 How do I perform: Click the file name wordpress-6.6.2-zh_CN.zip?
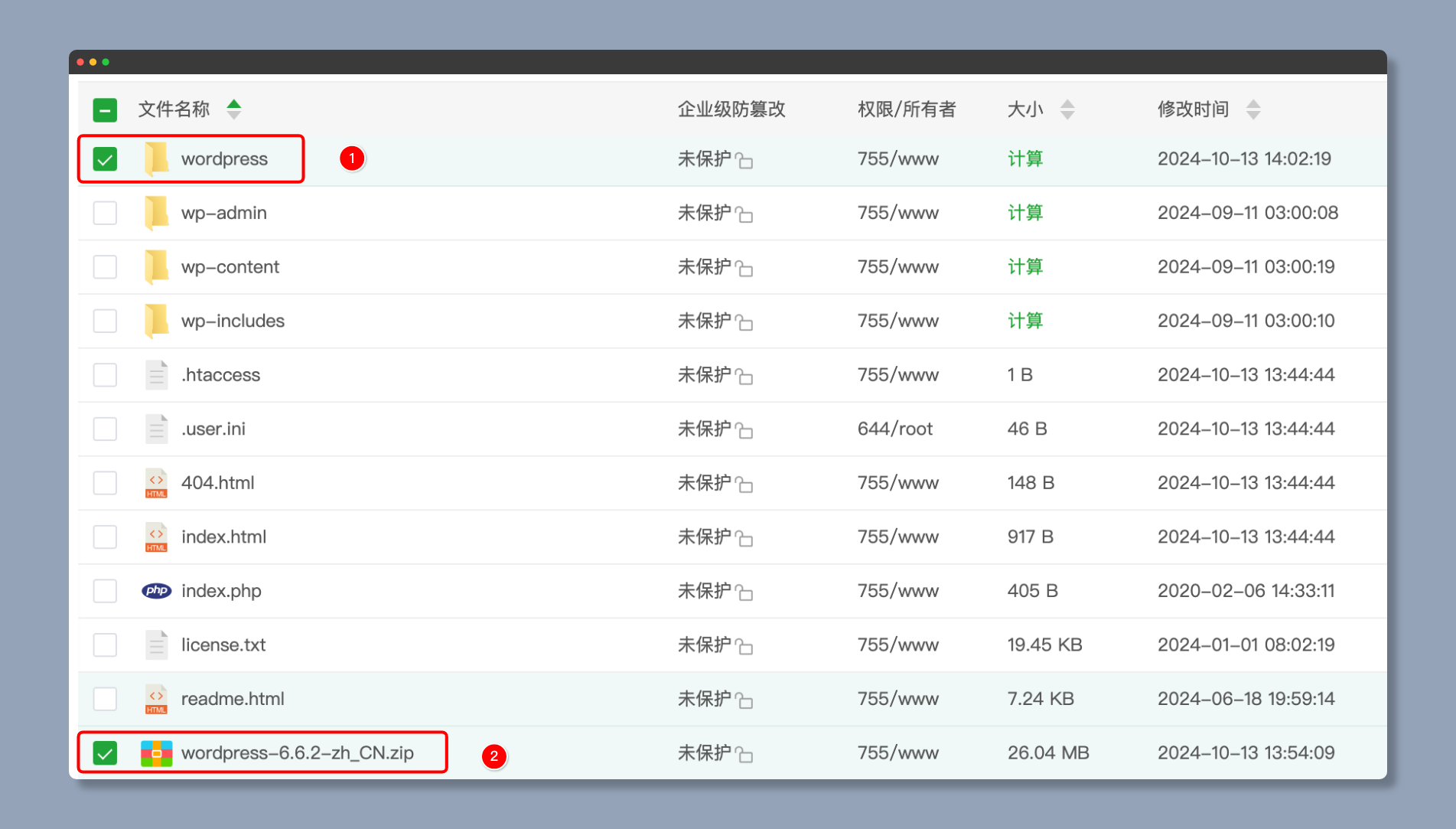(298, 753)
